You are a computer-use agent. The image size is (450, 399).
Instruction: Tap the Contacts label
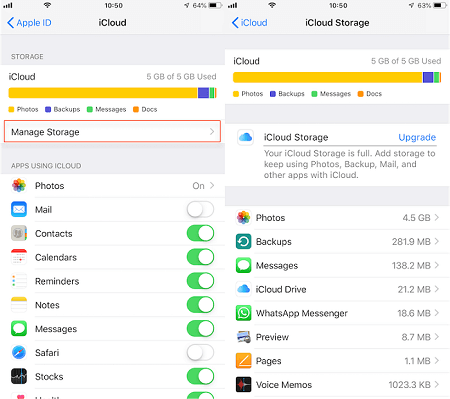54,234
